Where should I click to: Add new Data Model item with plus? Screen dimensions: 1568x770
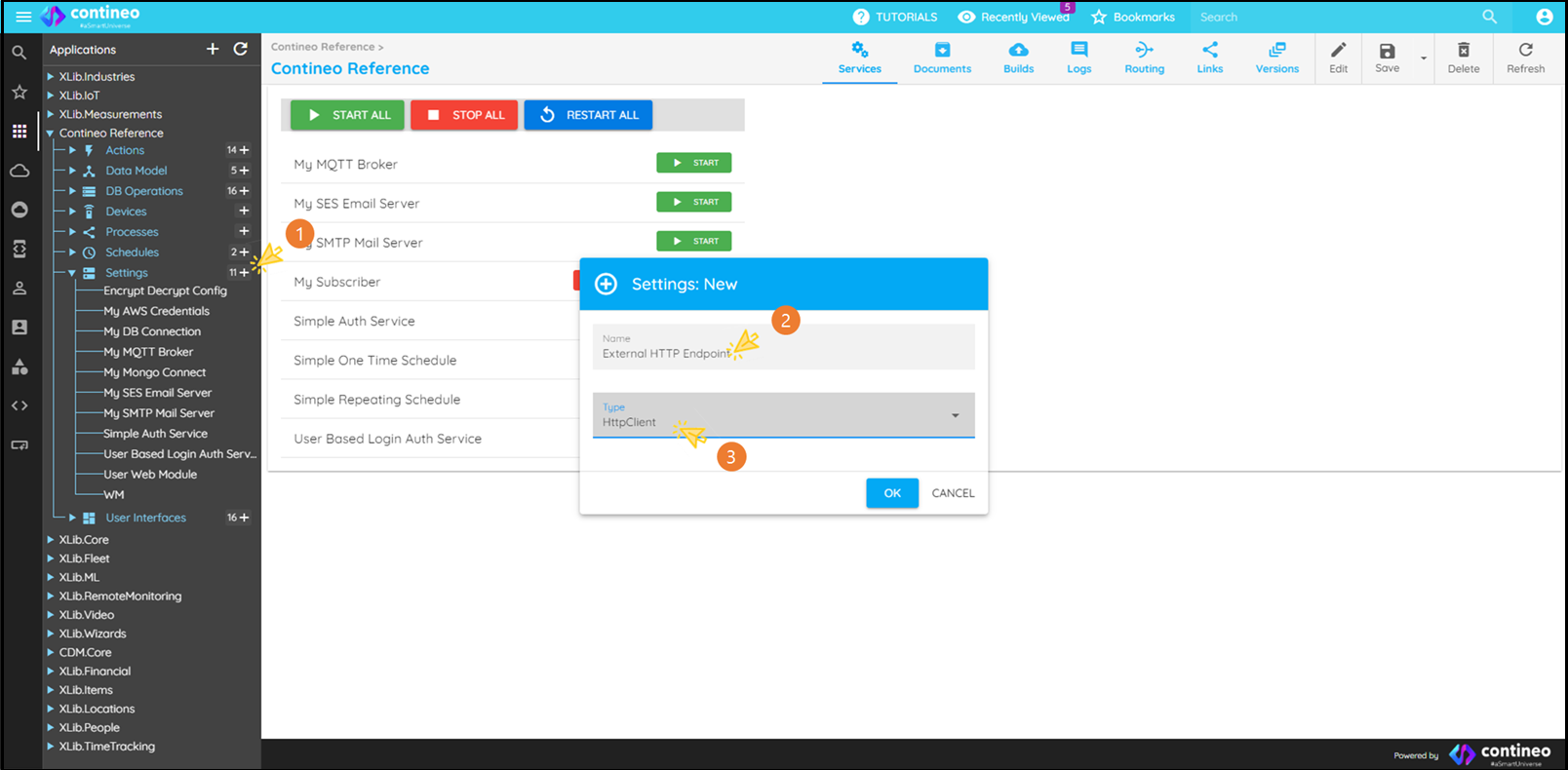(245, 171)
